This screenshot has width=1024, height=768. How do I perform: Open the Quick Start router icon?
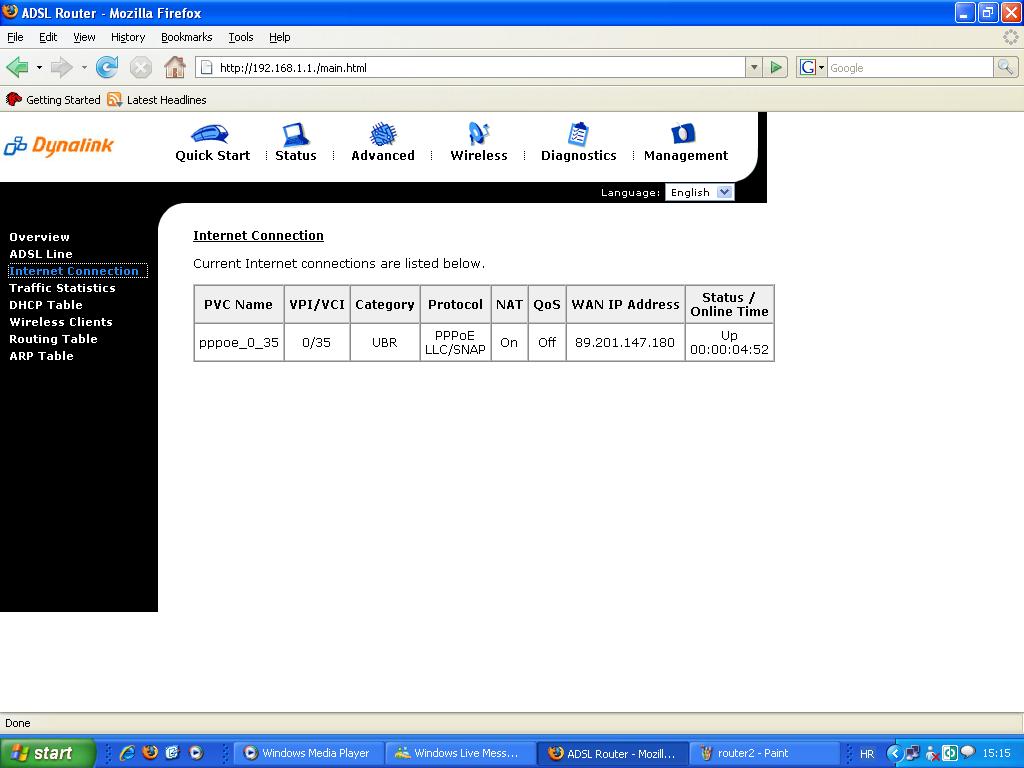click(x=210, y=134)
